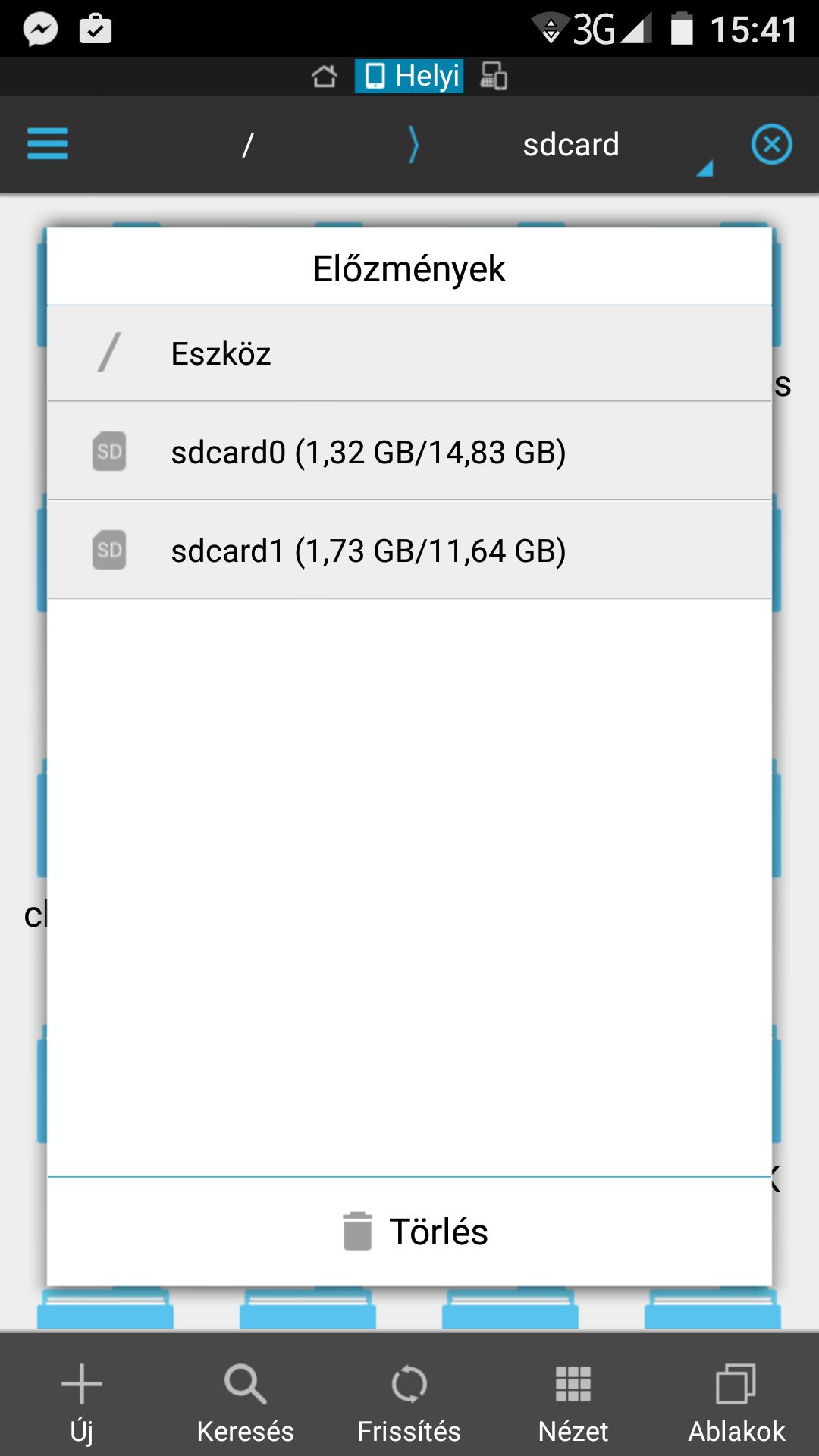The height and width of the screenshot is (1456, 819).
Task: Open the network devices icon
Action: [494, 76]
